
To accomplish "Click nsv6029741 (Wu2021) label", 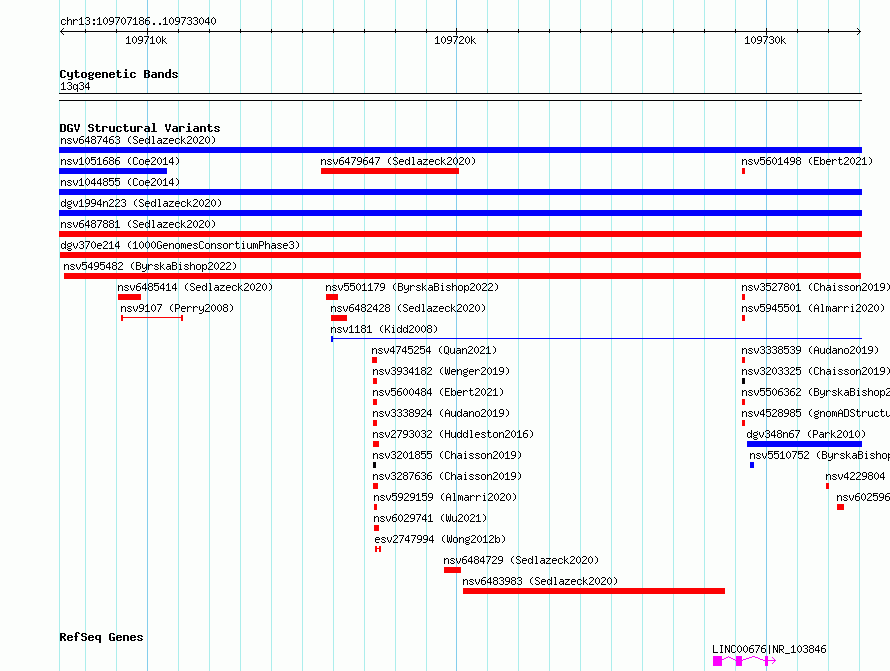I will pyautogui.click(x=430, y=518).
